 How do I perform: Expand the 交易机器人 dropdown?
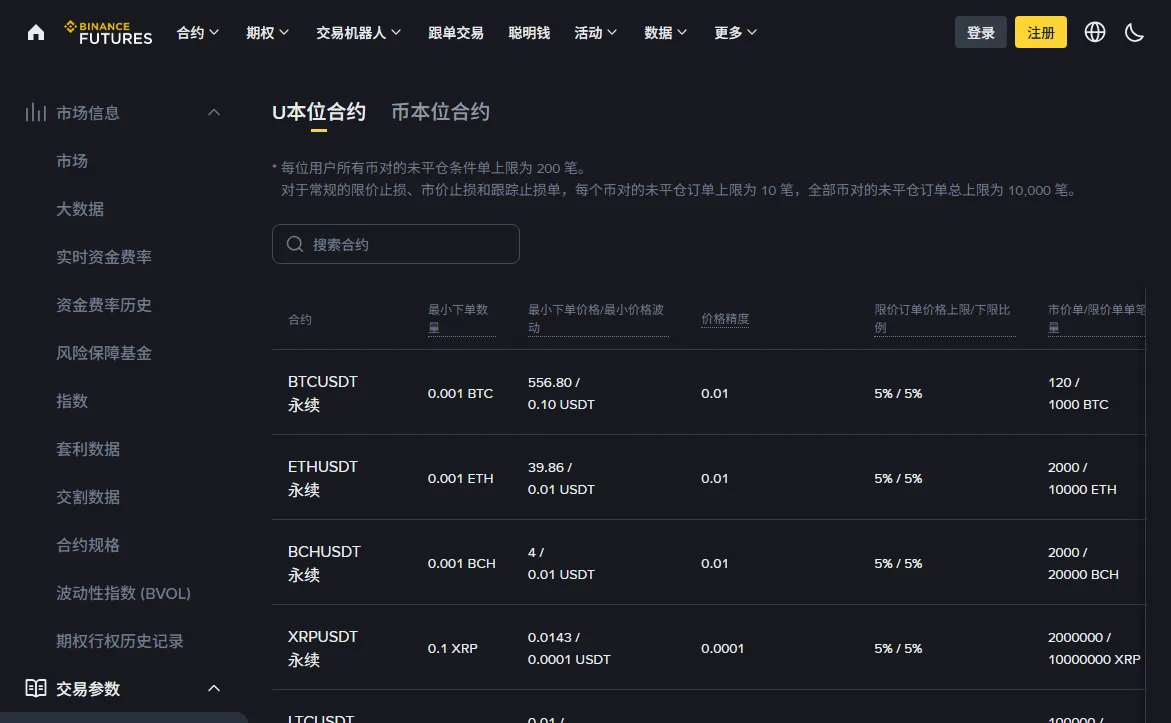[358, 32]
